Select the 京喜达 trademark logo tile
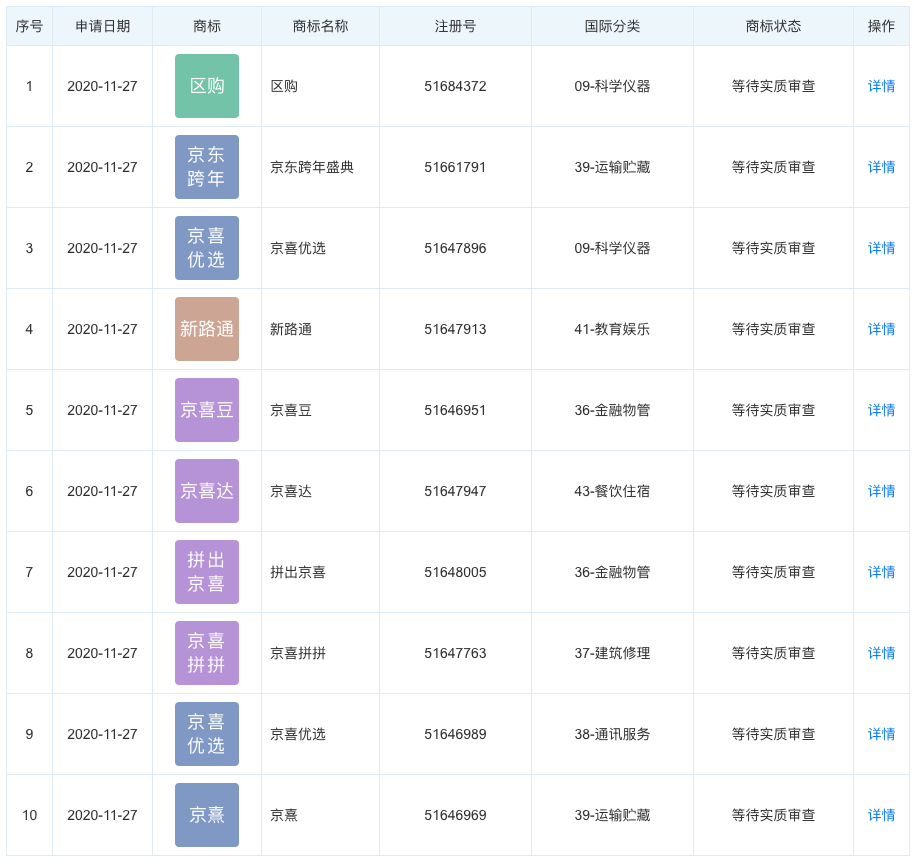 click(207, 491)
